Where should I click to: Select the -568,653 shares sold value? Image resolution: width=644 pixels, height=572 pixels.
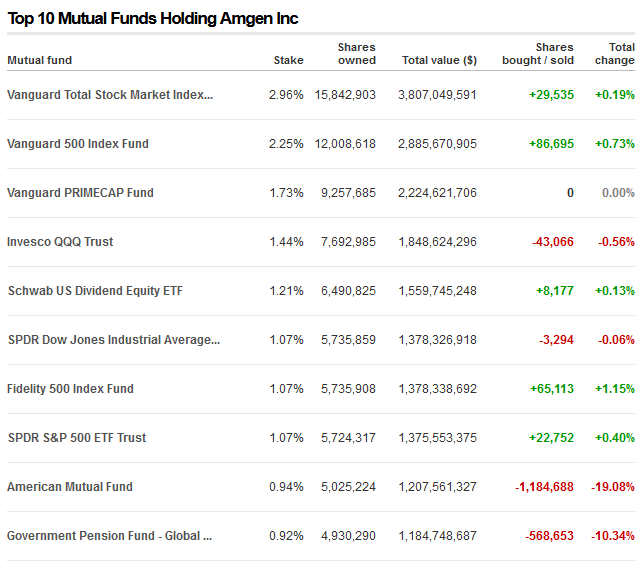(550, 536)
